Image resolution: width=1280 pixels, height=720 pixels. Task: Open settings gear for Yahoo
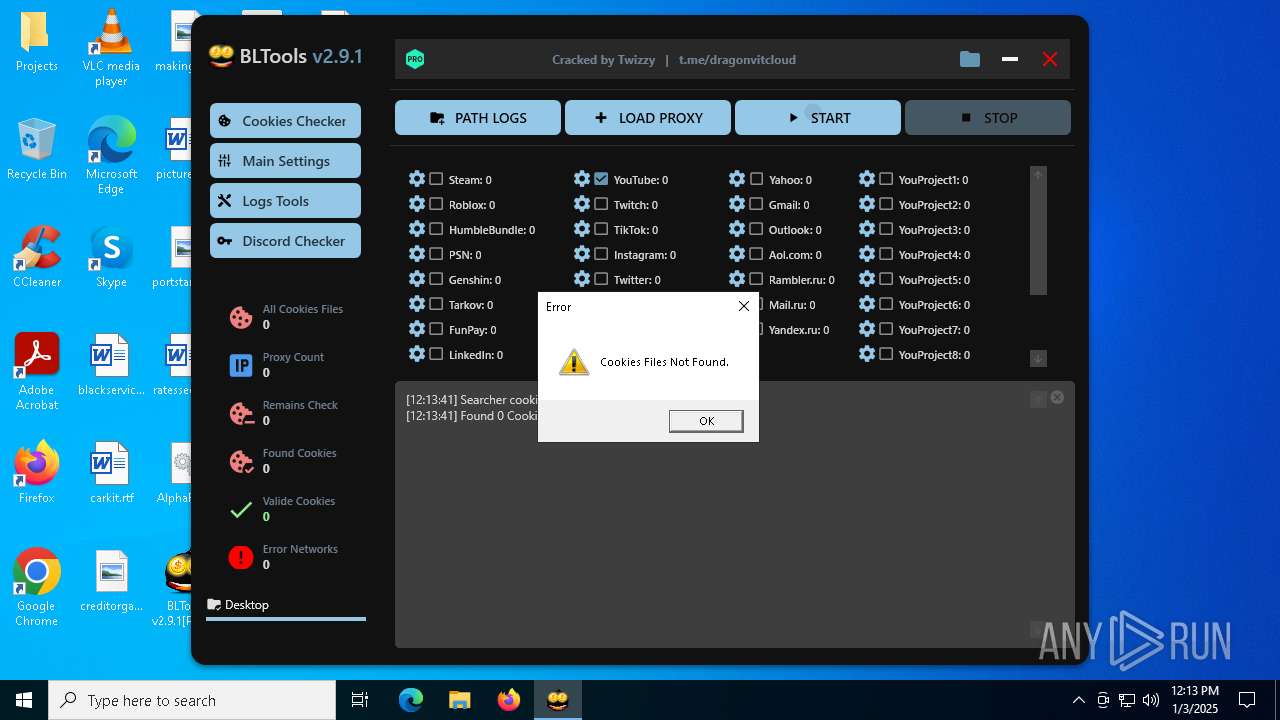coord(737,179)
